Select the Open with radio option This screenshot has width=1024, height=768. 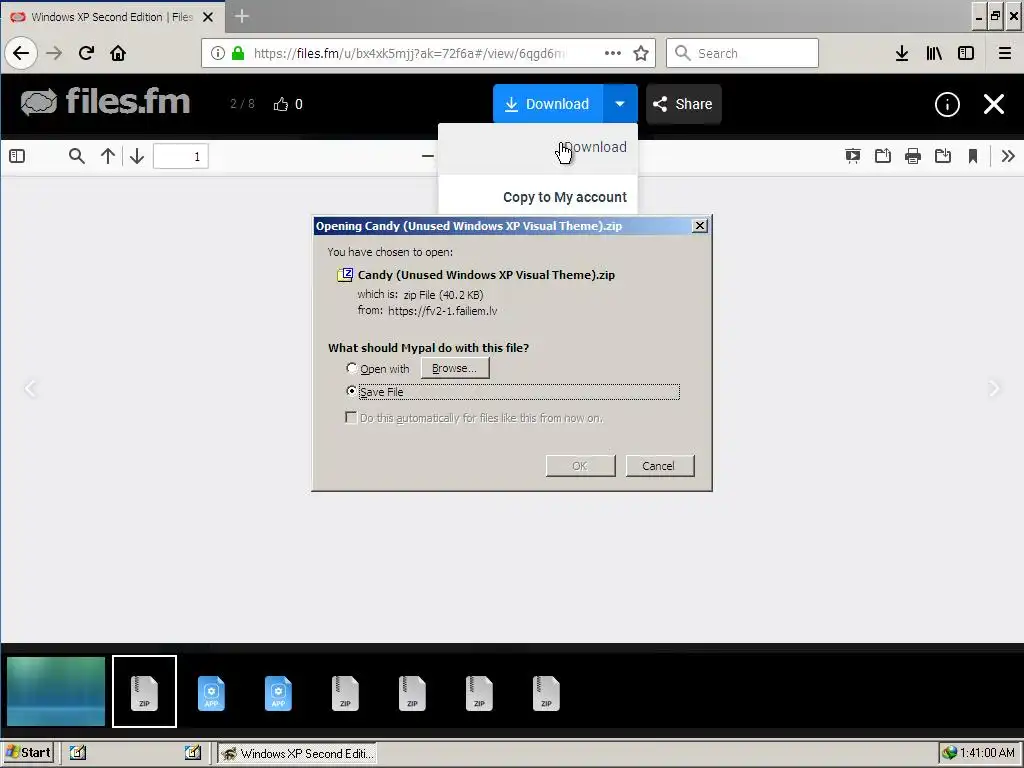(x=351, y=368)
